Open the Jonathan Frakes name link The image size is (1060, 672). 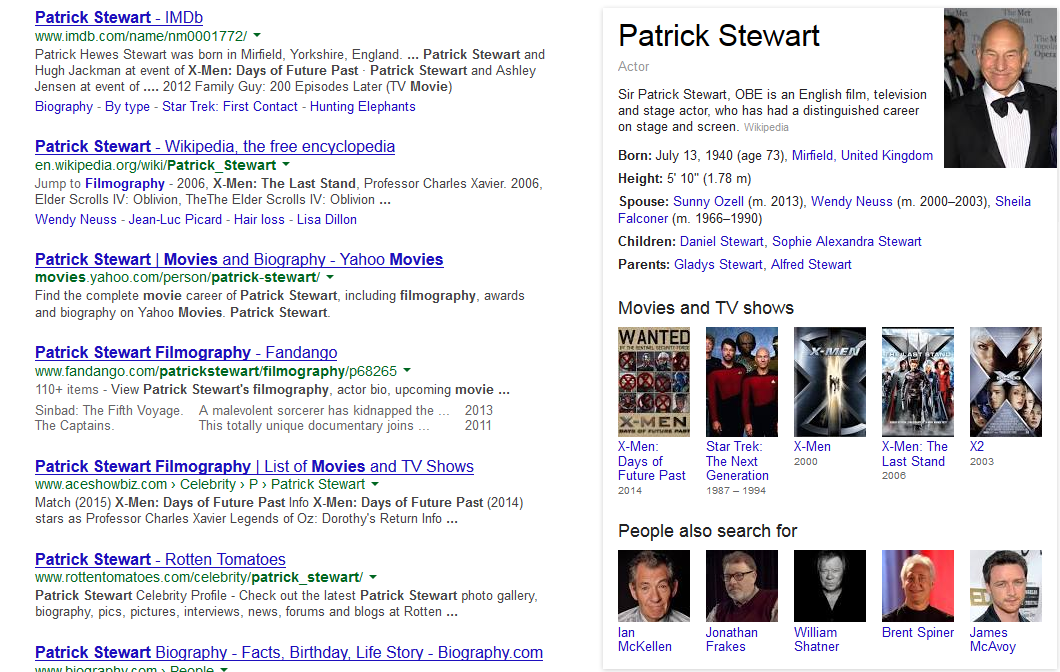click(731, 640)
